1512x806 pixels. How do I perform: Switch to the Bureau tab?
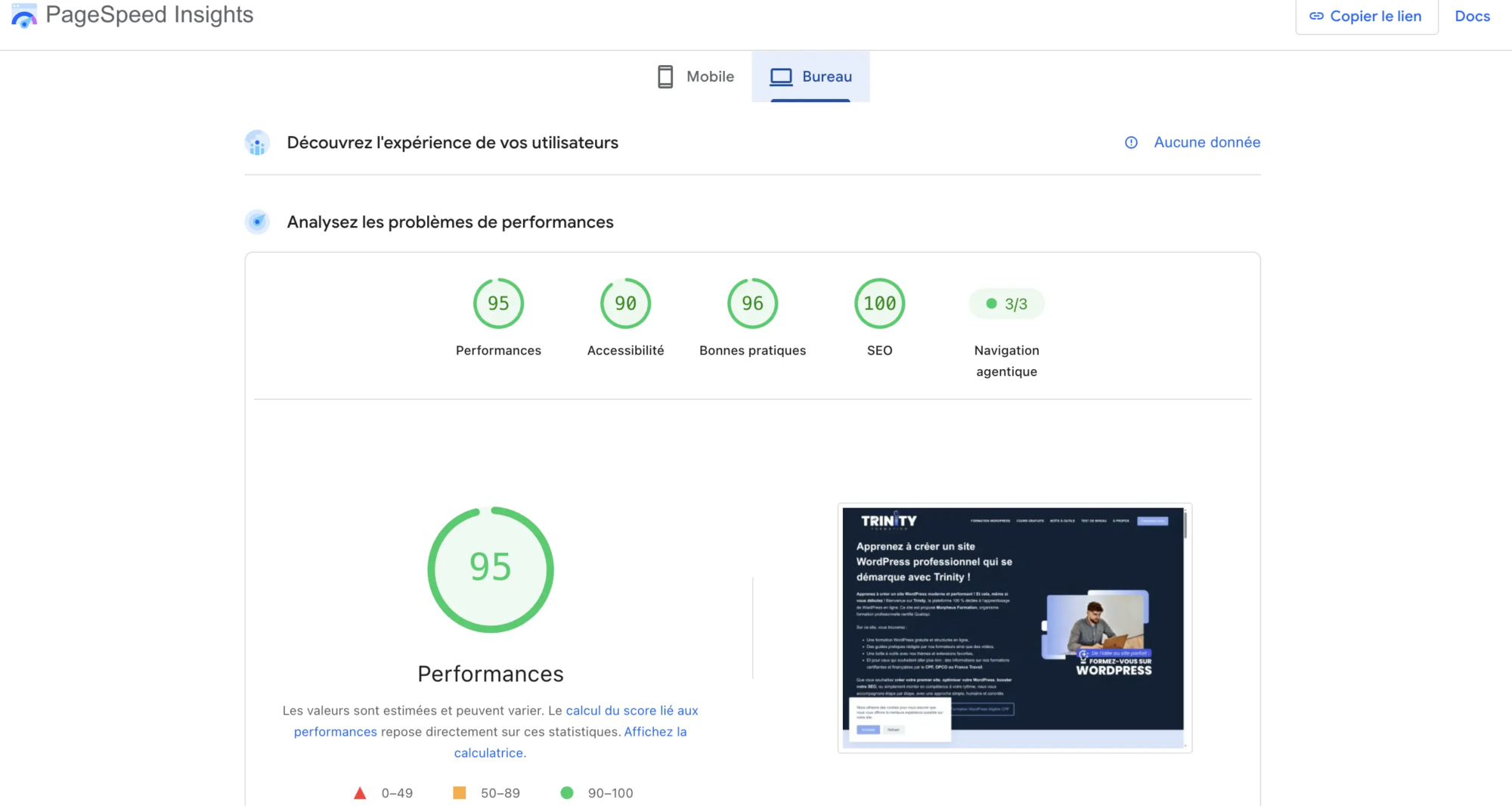(810, 76)
